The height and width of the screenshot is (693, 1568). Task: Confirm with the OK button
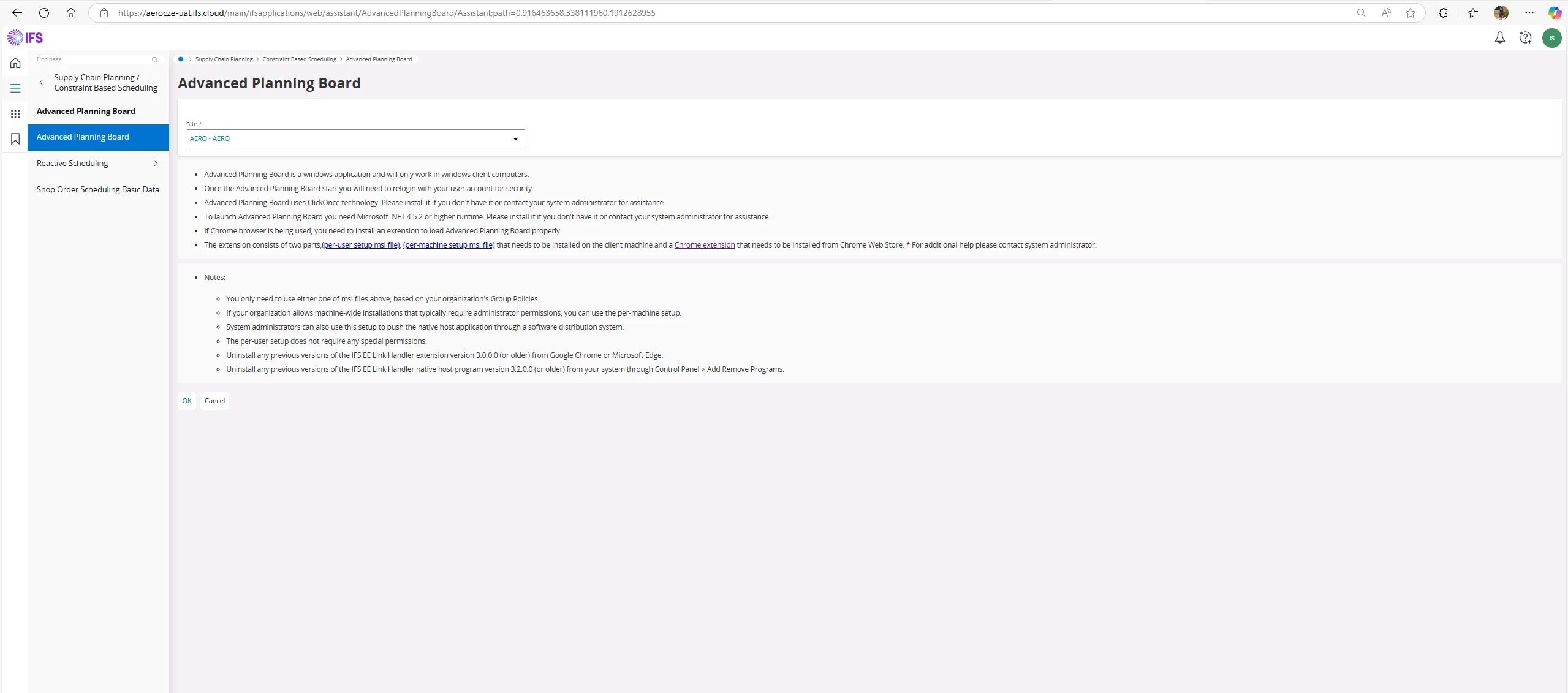coord(187,401)
